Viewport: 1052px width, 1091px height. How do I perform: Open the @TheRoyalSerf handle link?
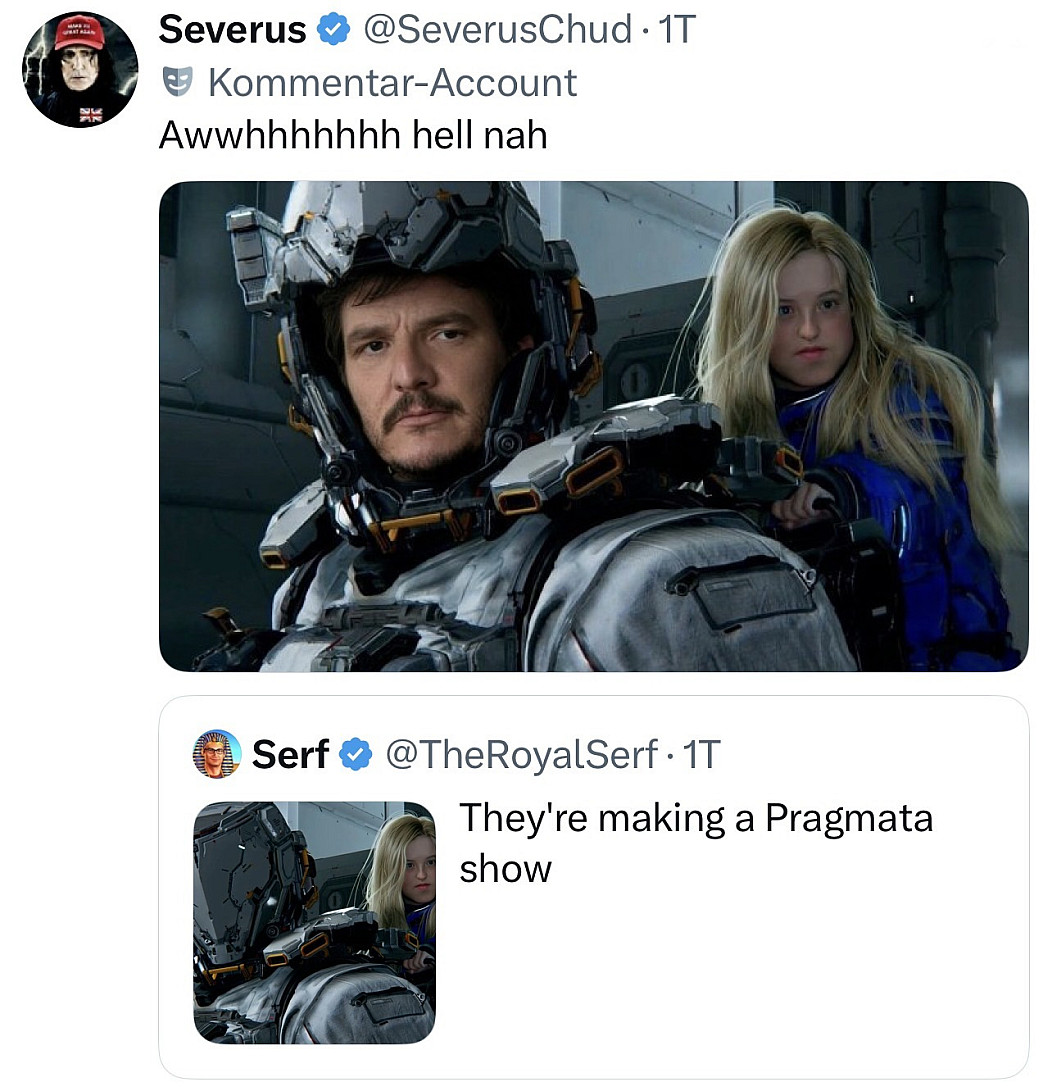(x=520, y=755)
